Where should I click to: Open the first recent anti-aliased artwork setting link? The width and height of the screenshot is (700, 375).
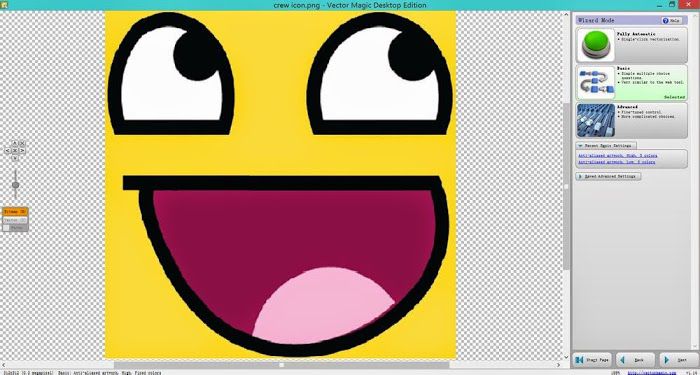coord(617,156)
